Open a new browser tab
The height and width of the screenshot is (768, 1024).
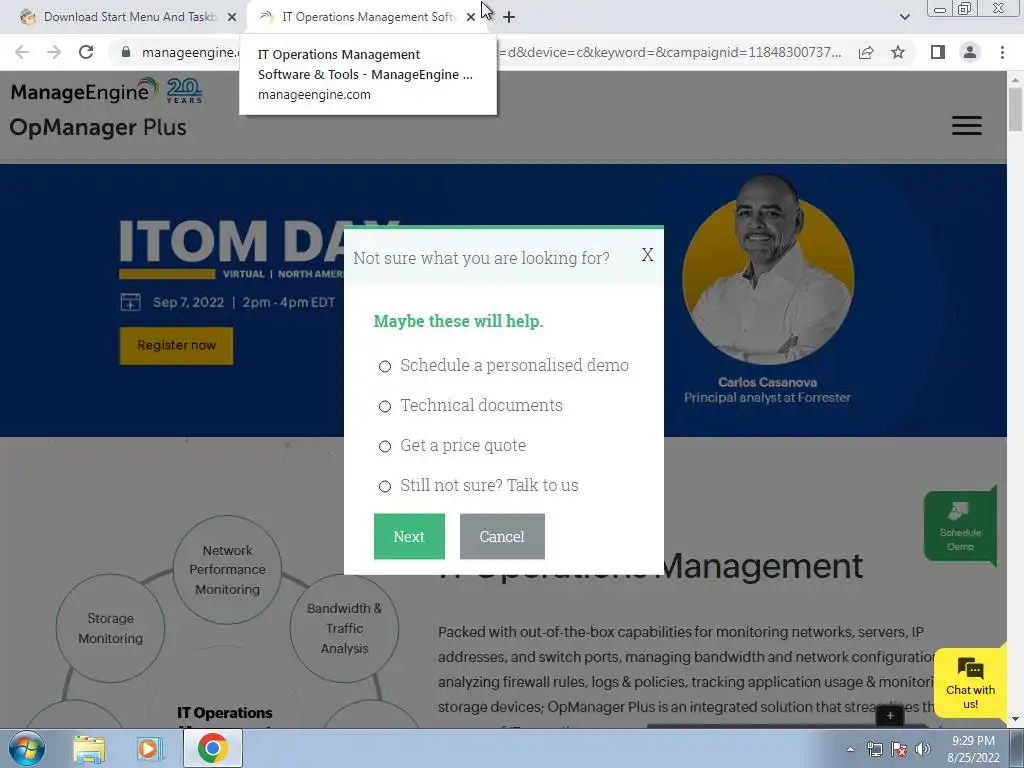pos(509,17)
